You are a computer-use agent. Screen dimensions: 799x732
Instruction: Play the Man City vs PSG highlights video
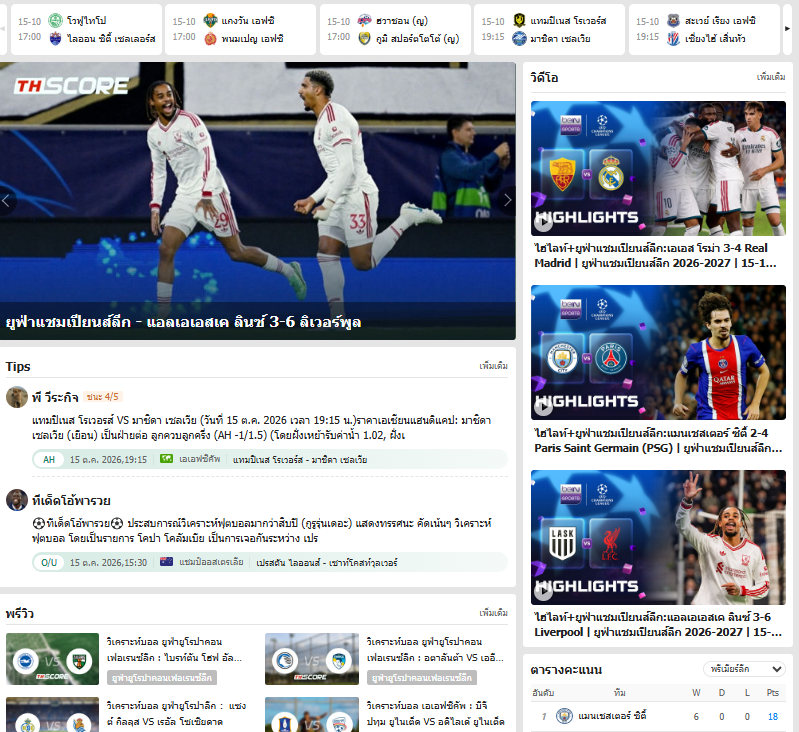[x=543, y=405]
